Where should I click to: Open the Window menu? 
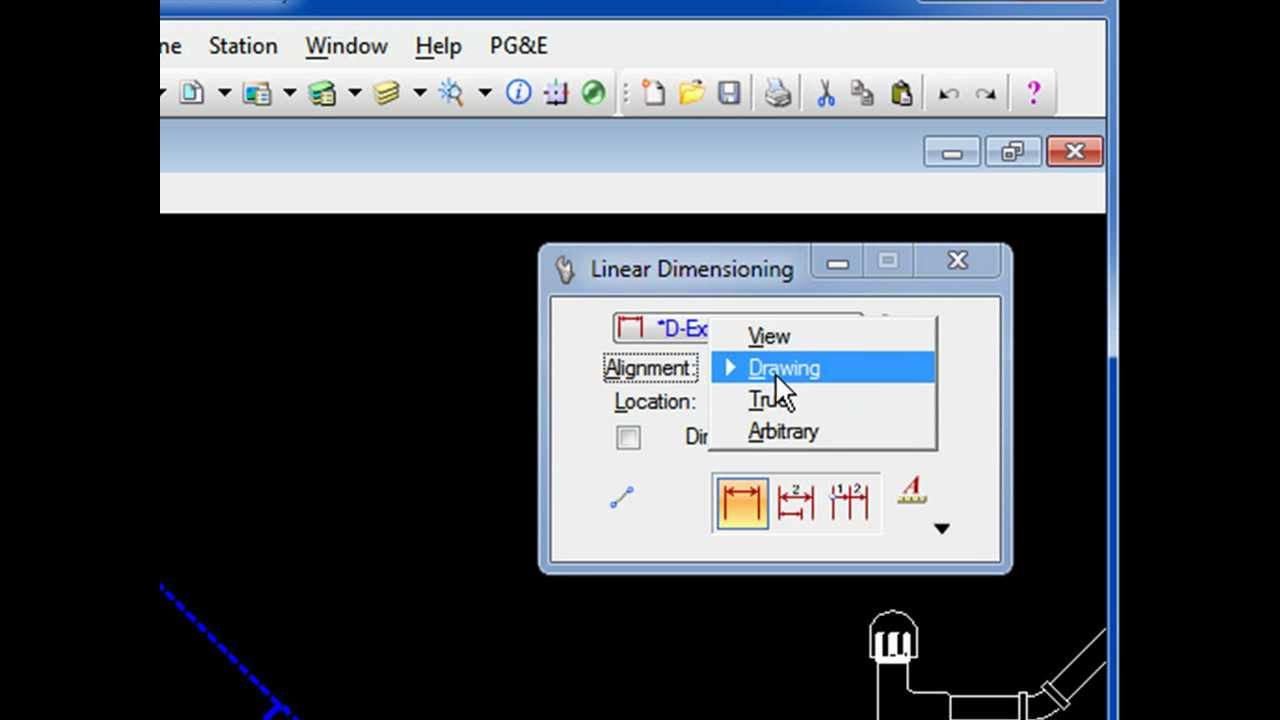346,46
